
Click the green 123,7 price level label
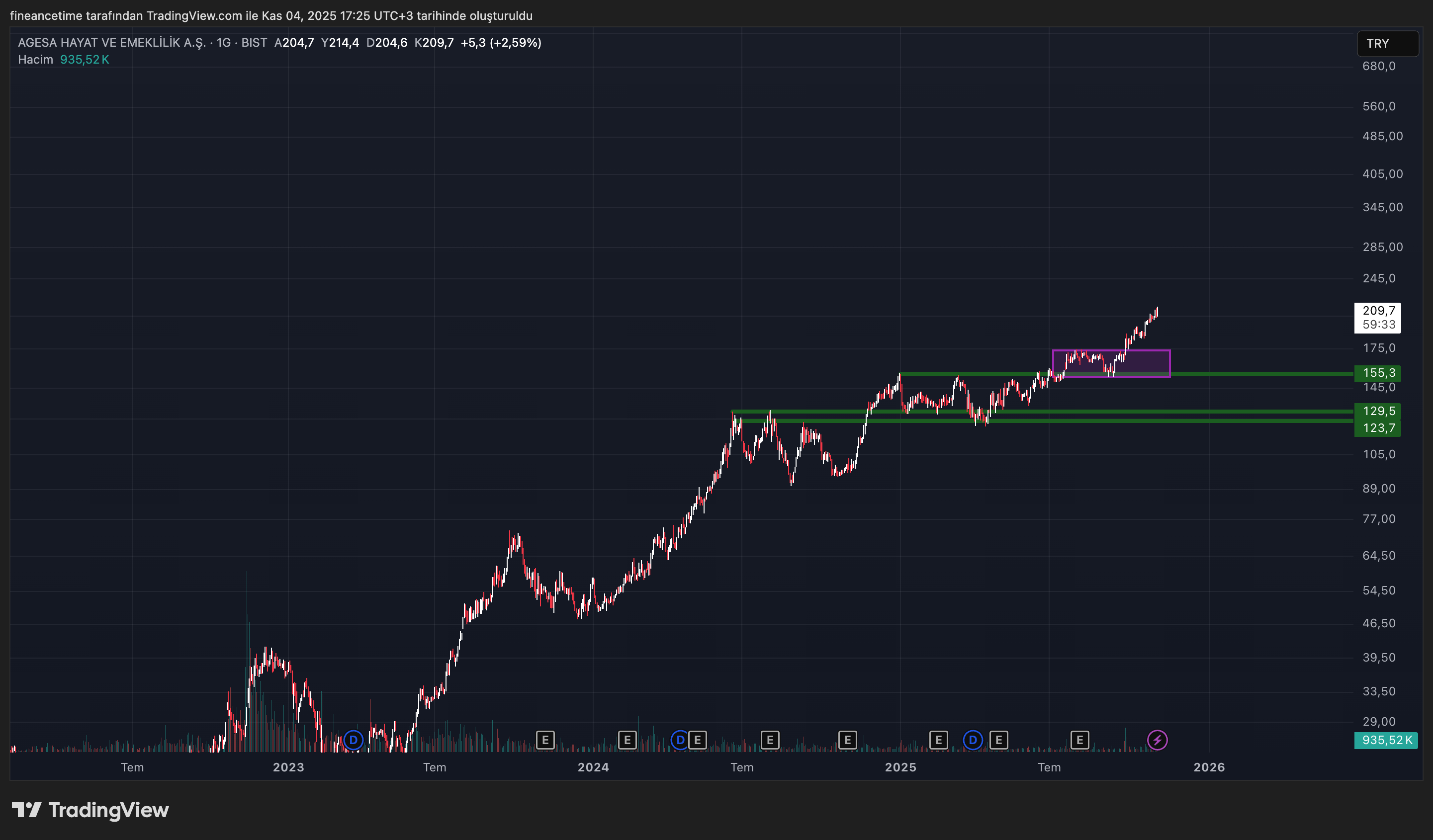coord(1378,428)
